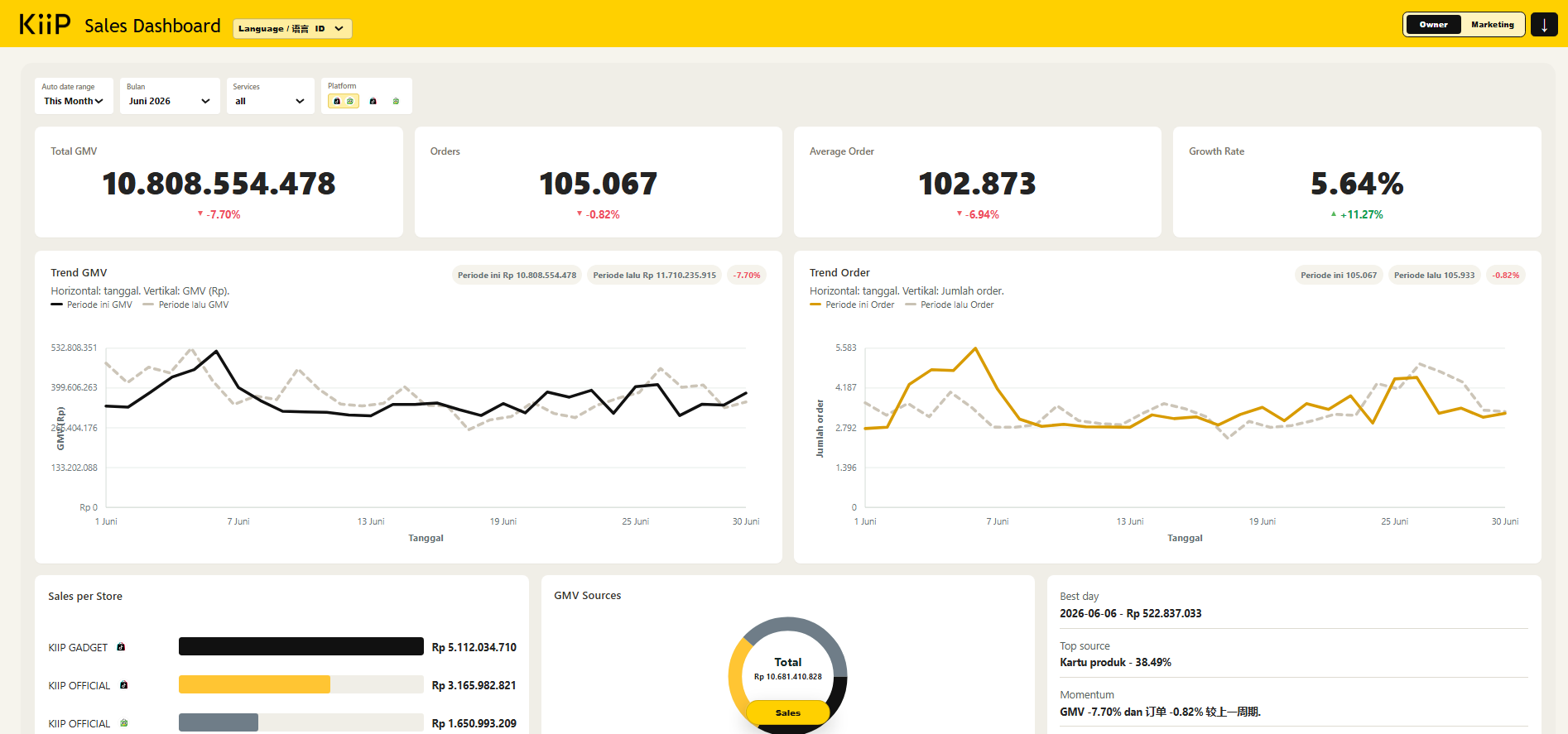Screen dimensions: 1568x734
Task: Click the Growth Rate 5.64% value
Action: coord(1357,184)
